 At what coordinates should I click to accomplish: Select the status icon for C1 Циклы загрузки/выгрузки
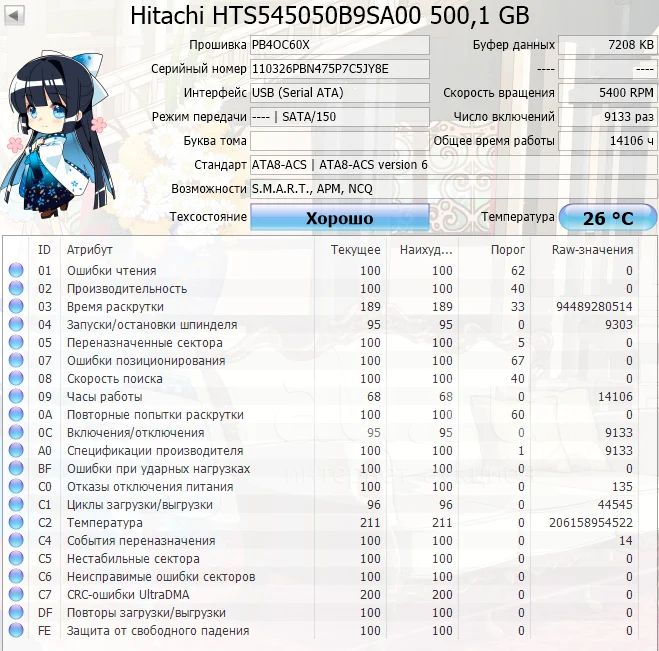(x=16, y=504)
